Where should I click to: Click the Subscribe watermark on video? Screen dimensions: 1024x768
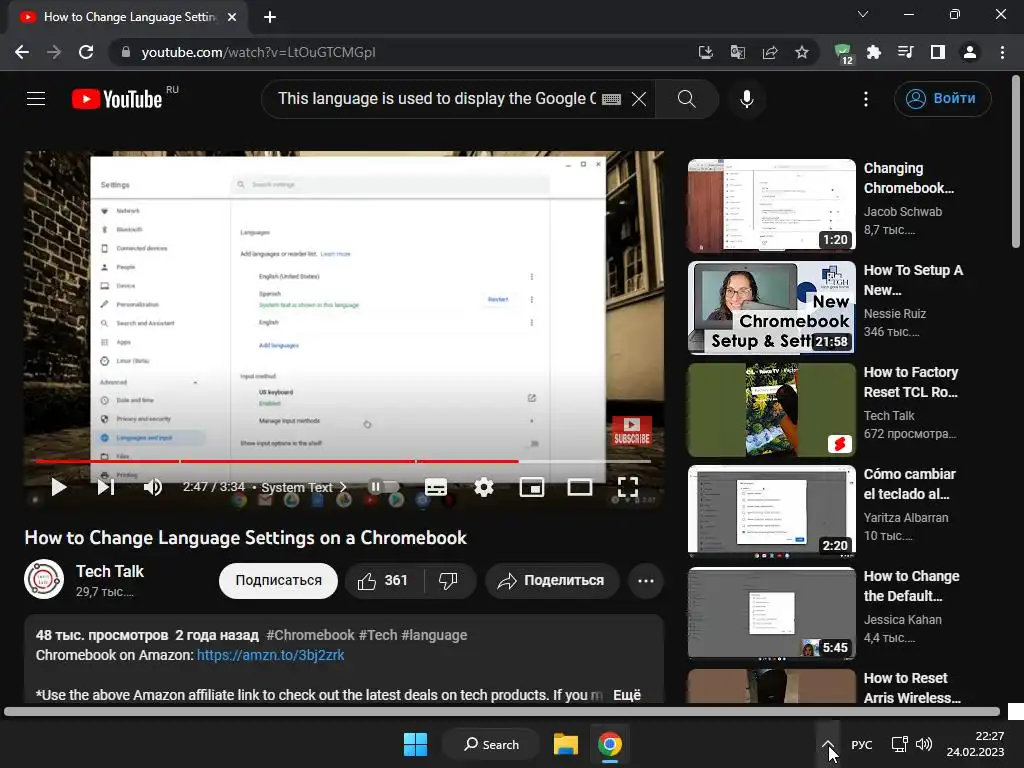(x=632, y=431)
